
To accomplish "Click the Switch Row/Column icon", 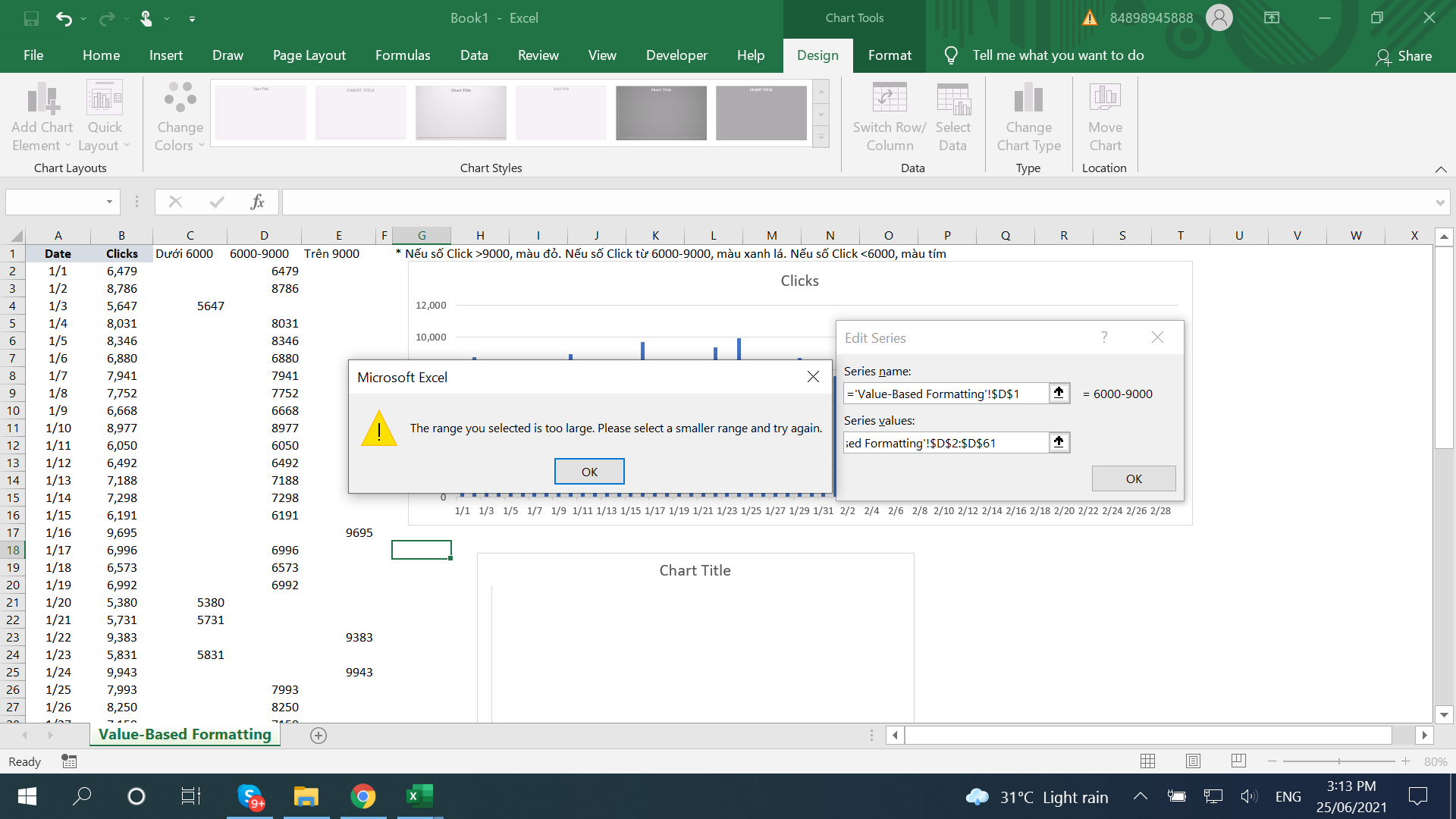I will click(889, 99).
